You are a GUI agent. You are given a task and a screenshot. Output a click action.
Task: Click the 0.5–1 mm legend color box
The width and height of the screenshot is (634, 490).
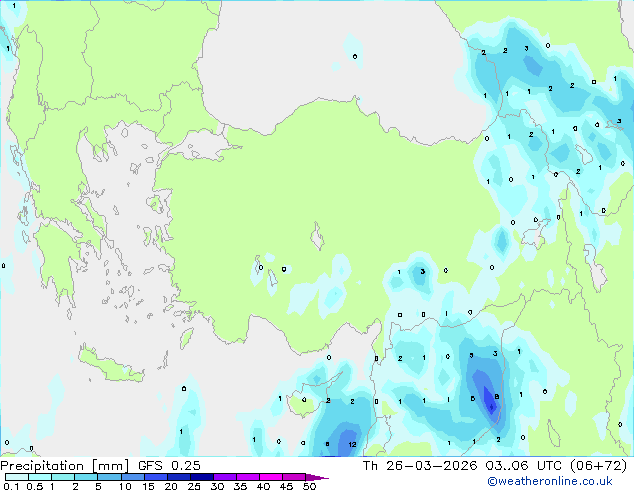(x=40, y=477)
